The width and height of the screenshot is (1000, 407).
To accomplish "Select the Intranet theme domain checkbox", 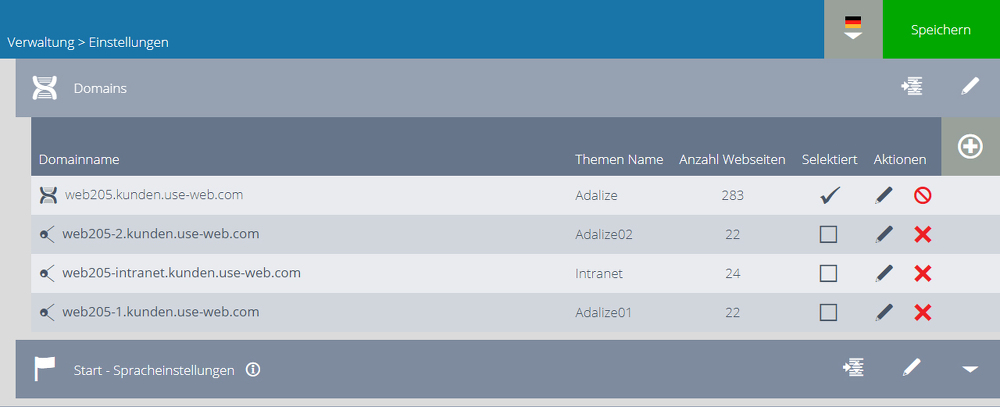I will (828, 274).
